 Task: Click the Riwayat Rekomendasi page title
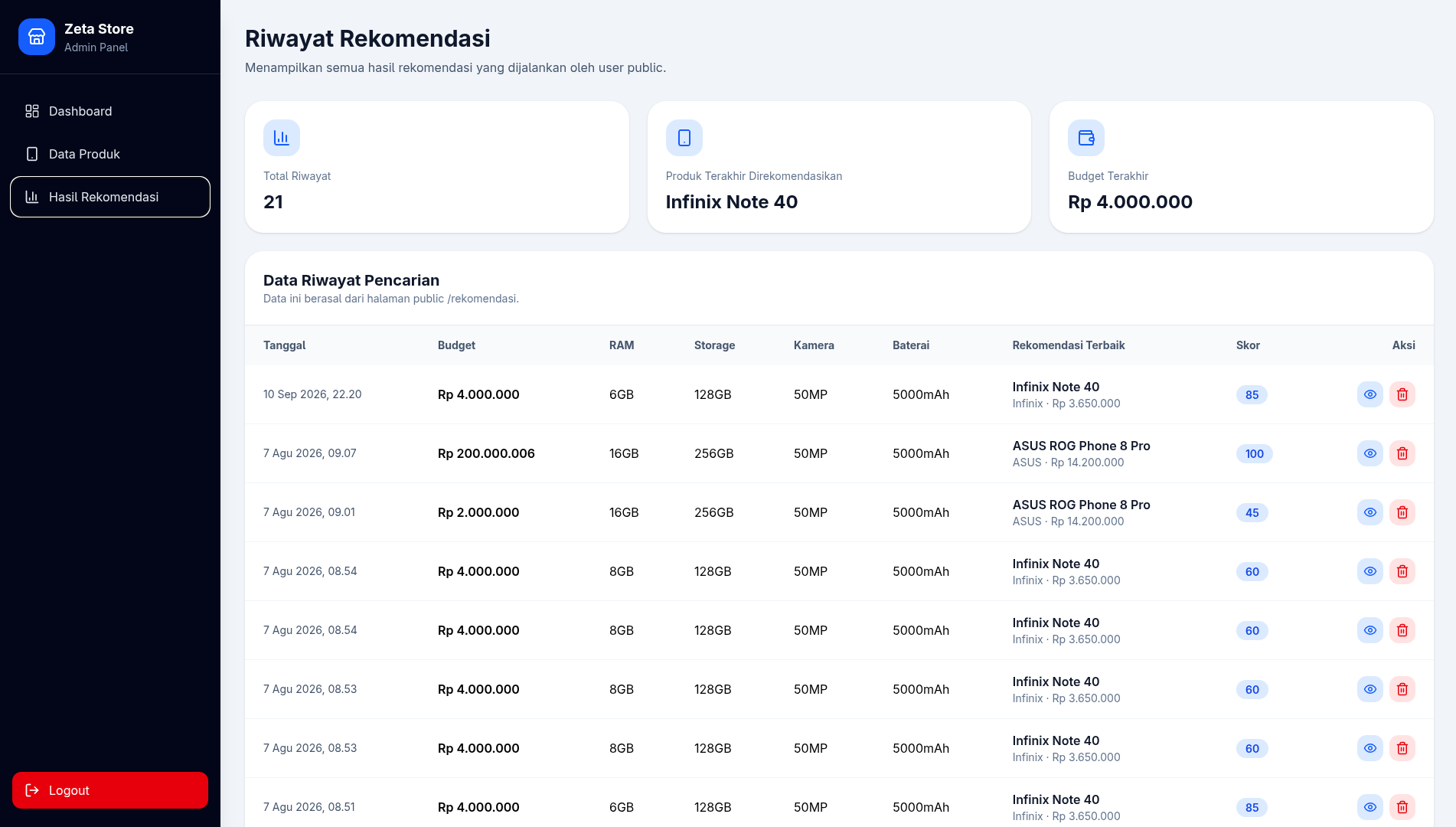click(367, 38)
